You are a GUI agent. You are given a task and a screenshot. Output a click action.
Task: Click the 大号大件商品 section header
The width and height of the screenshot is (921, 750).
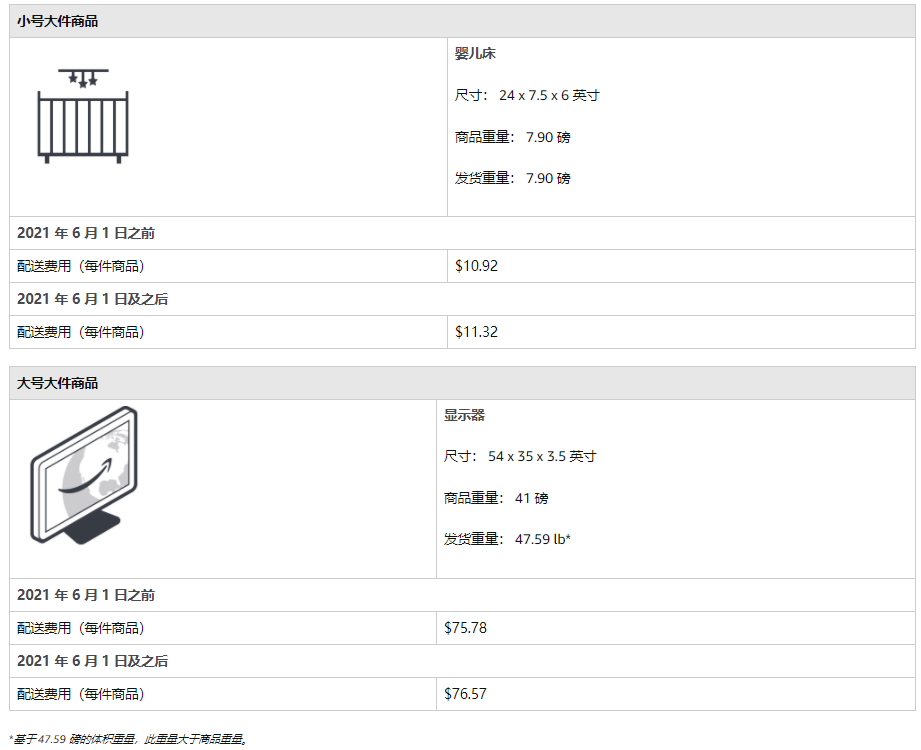tap(58, 383)
